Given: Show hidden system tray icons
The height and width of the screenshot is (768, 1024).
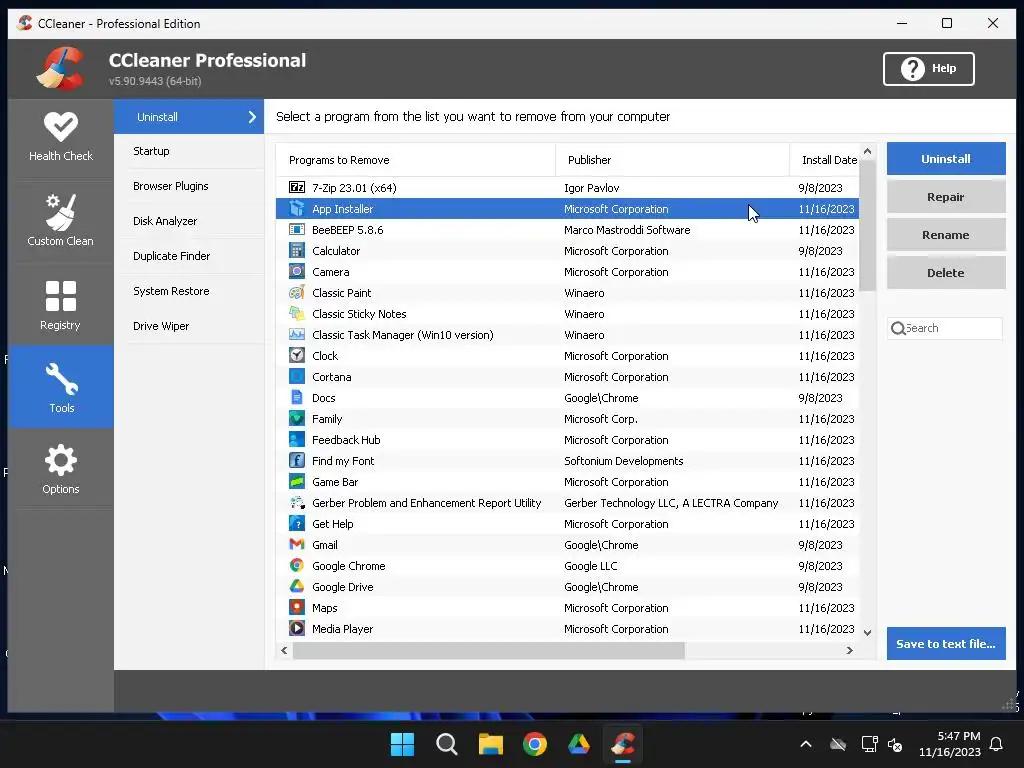Looking at the screenshot, I should (x=806, y=744).
